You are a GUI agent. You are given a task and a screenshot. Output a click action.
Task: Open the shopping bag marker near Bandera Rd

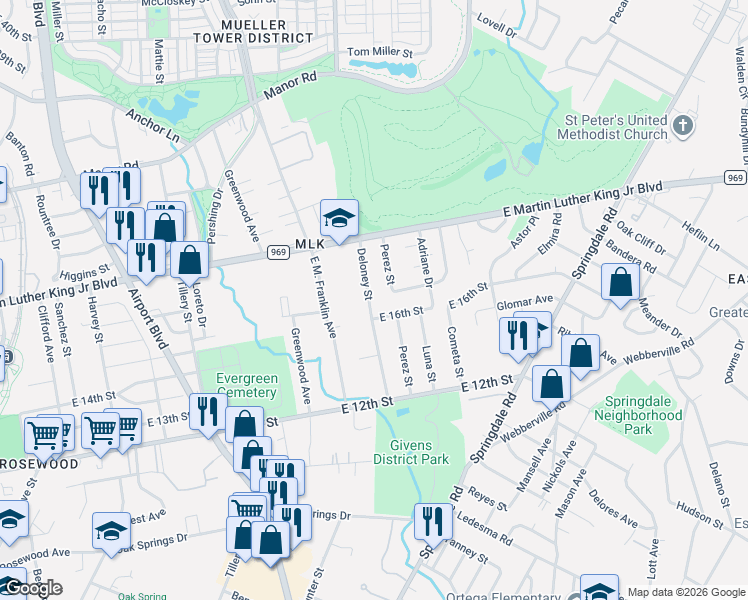point(621,283)
